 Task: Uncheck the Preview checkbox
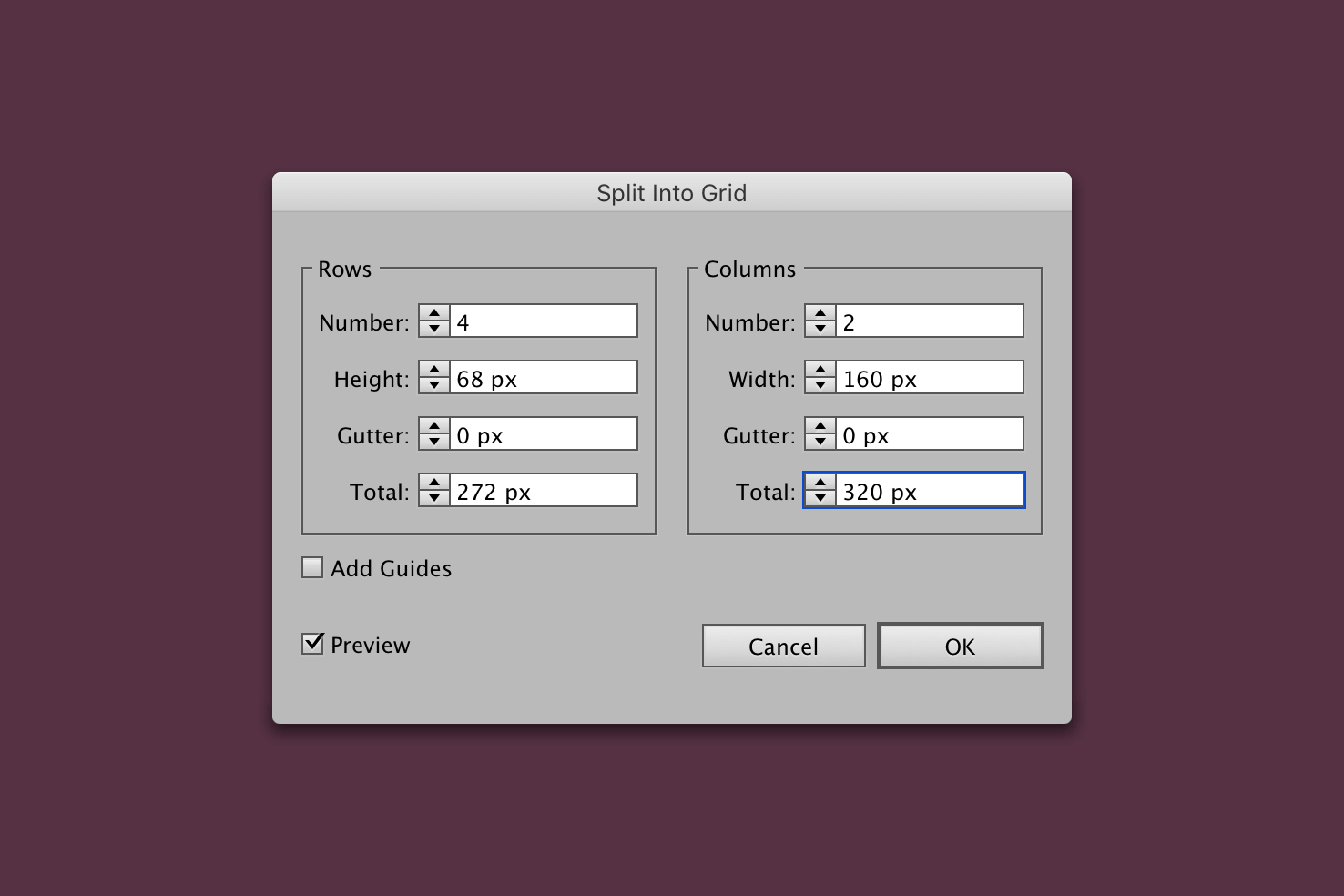pyautogui.click(x=312, y=644)
